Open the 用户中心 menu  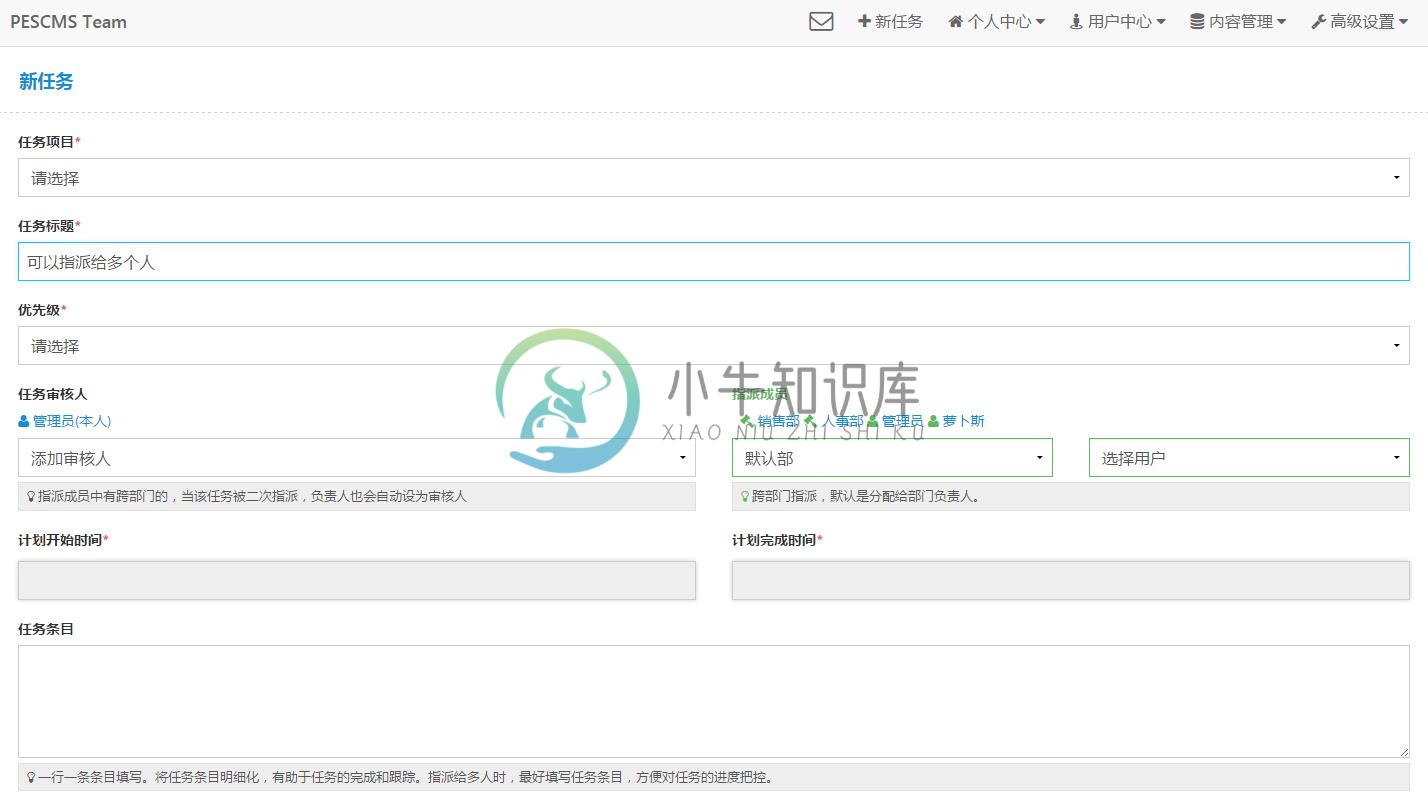pyautogui.click(x=1117, y=21)
